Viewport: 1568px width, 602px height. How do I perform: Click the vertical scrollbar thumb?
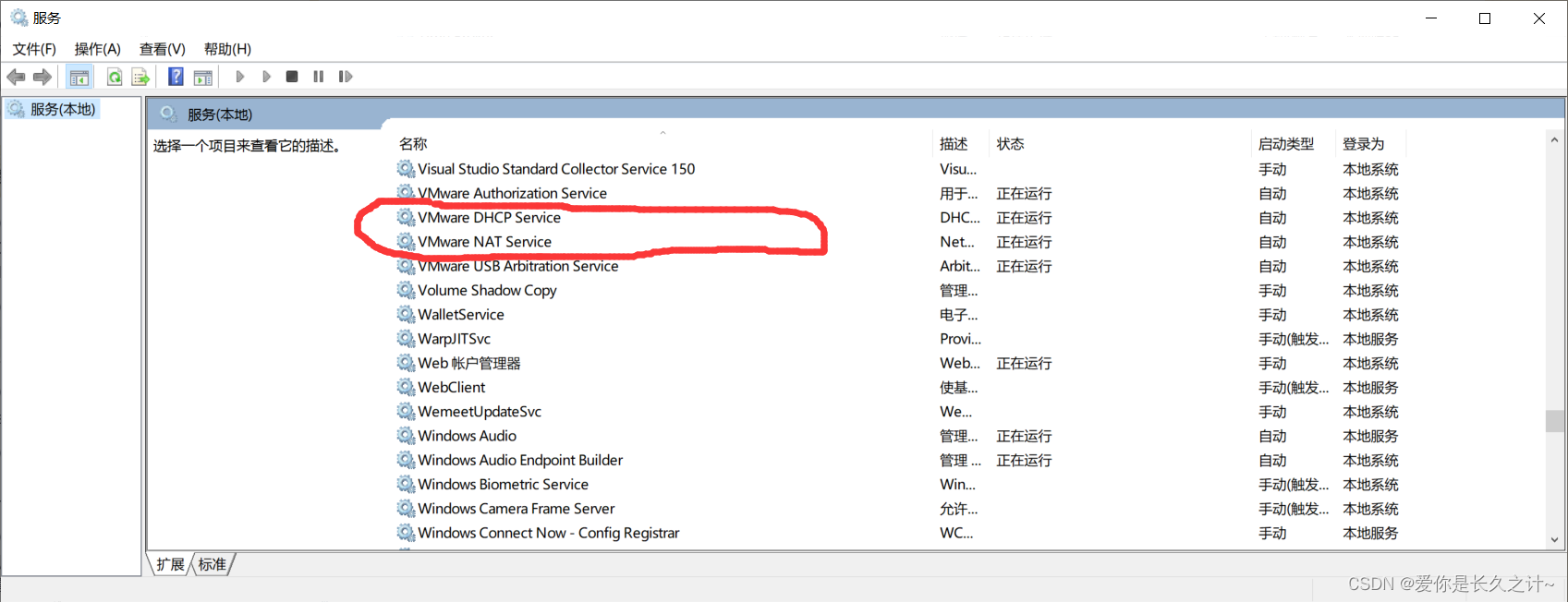click(1554, 420)
